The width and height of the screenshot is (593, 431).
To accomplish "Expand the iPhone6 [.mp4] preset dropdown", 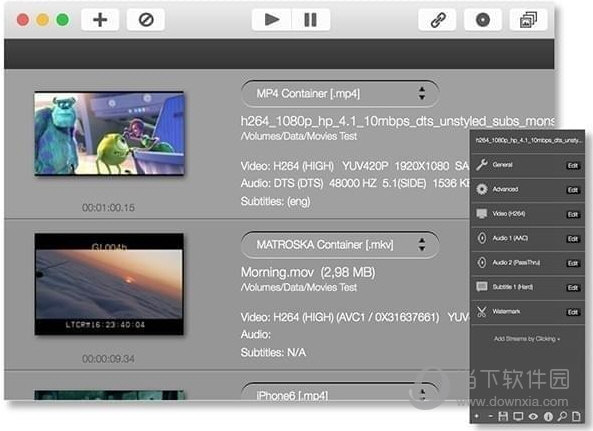I will tap(340, 392).
